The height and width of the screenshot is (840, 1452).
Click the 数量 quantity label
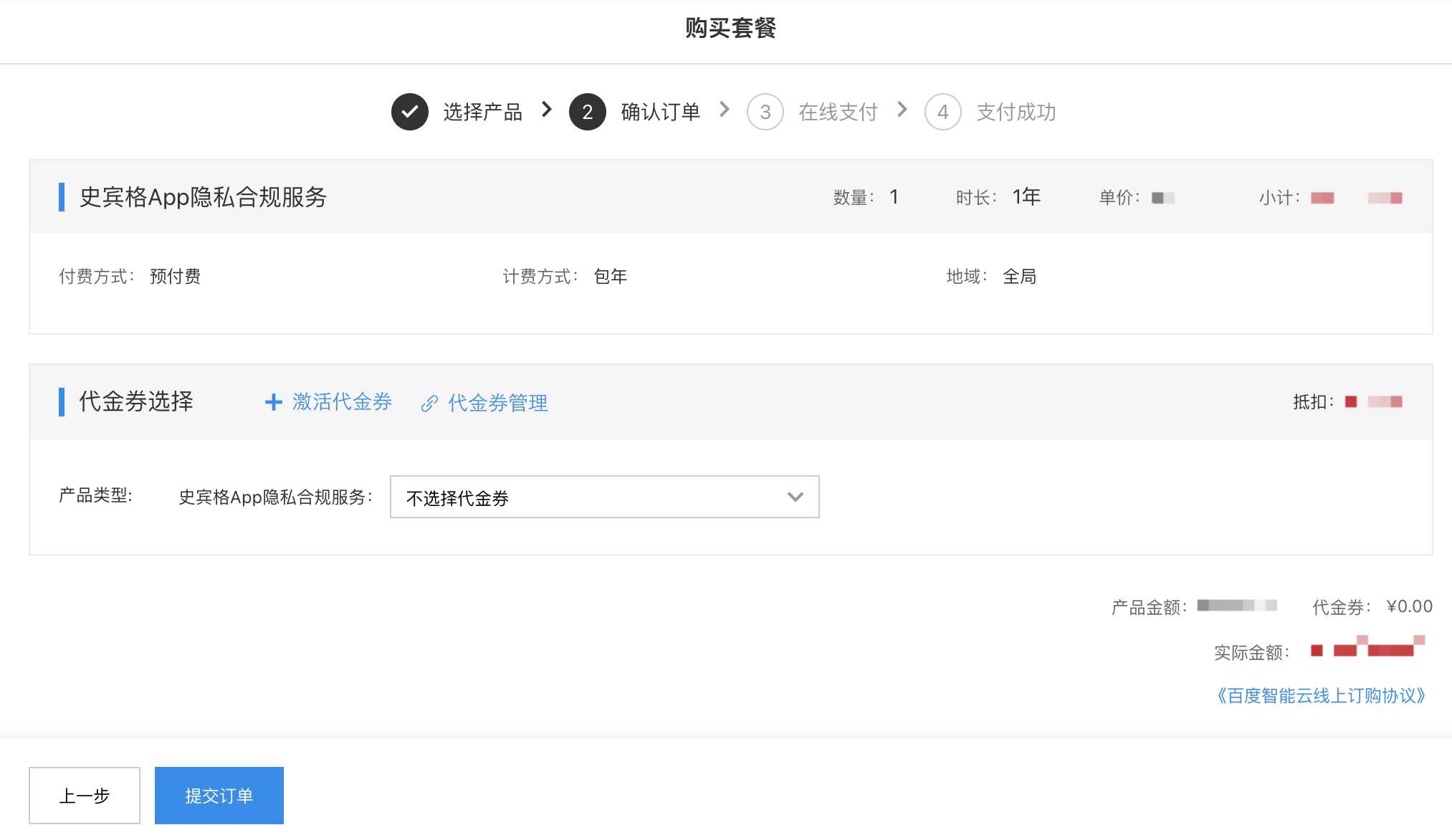(x=854, y=198)
